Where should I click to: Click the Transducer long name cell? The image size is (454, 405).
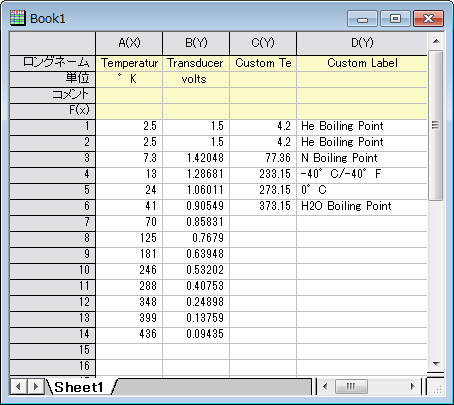[196, 63]
